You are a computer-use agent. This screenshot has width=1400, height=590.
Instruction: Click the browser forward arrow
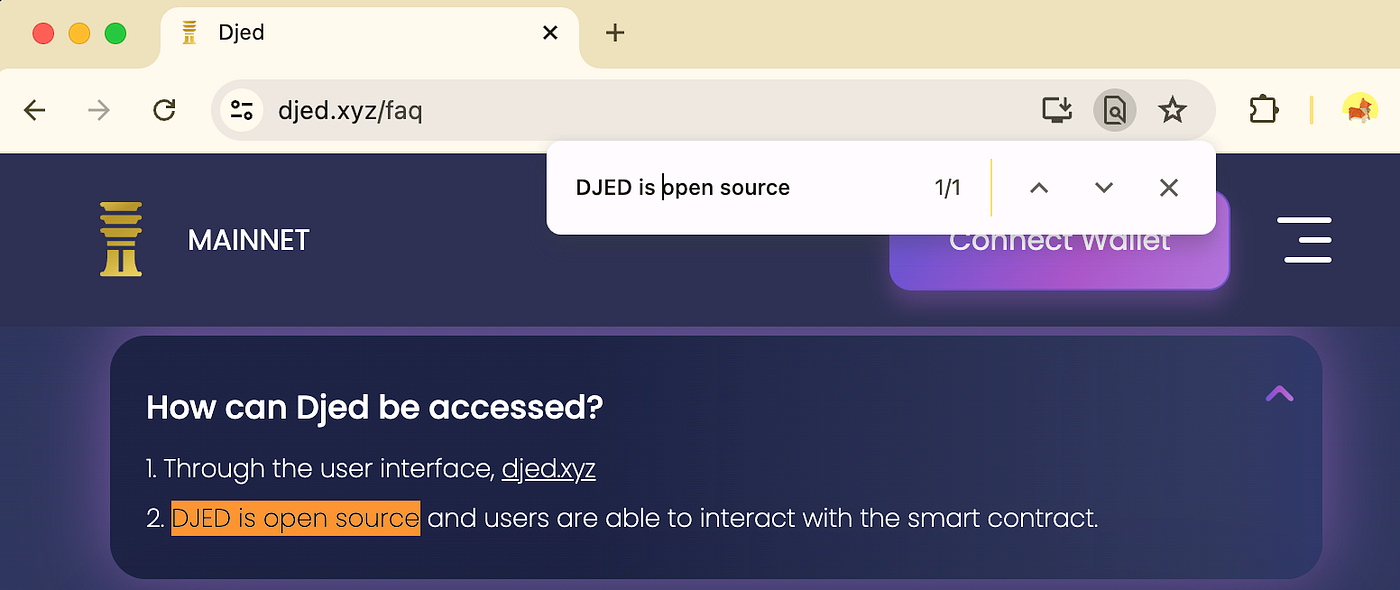(x=99, y=110)
